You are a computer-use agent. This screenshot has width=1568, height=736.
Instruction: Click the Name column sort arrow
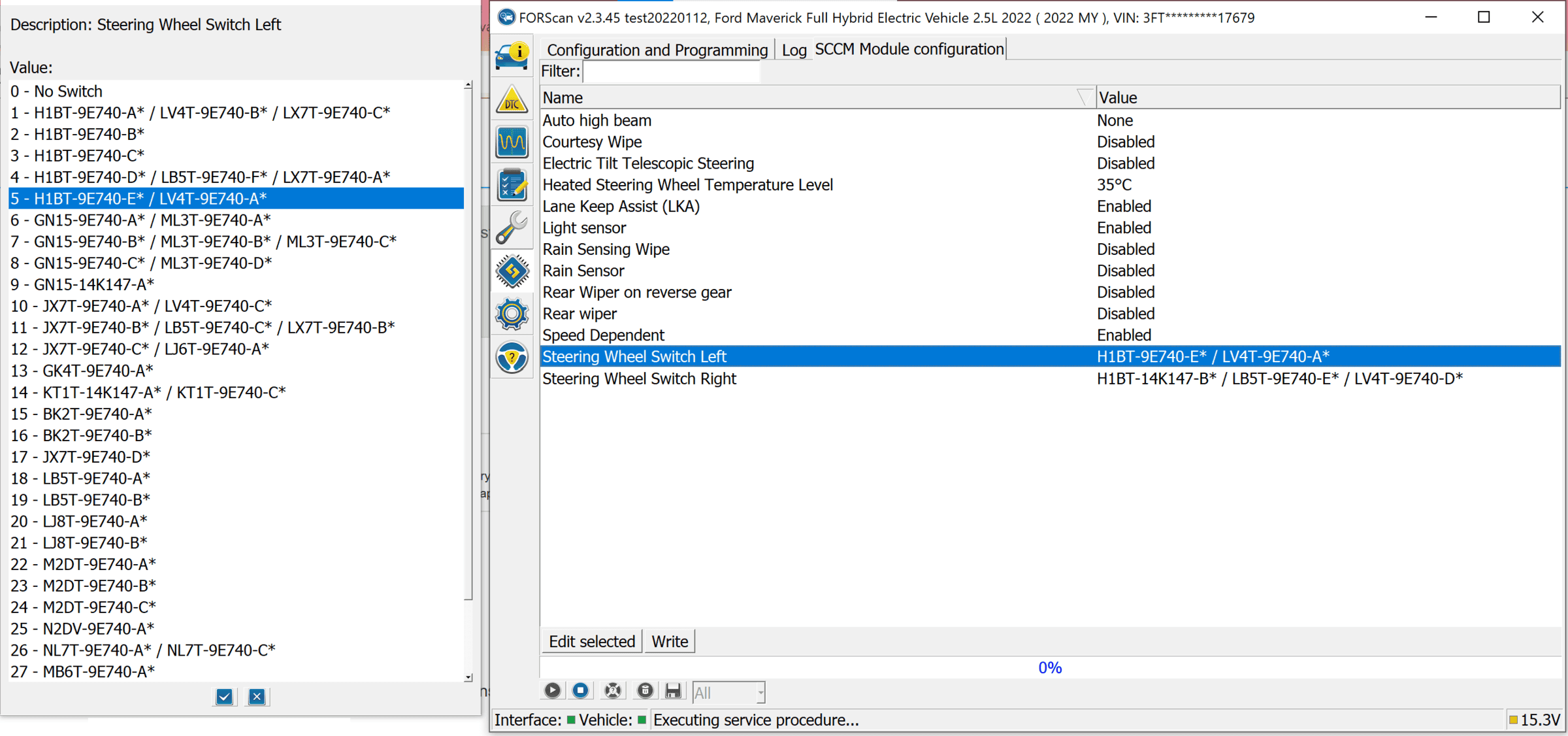[1085, 97]
